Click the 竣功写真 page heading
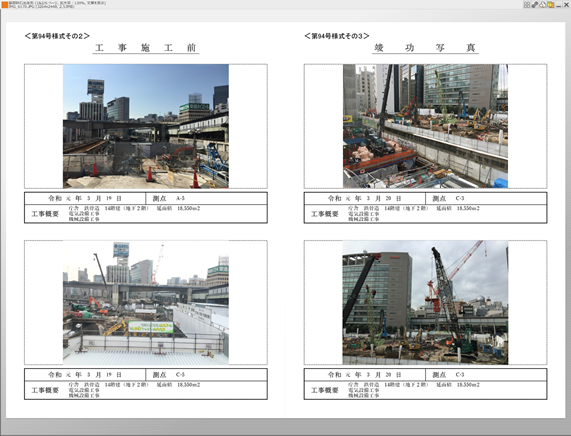The width and height of the screenshot is (571, 436). coord(425,48)
